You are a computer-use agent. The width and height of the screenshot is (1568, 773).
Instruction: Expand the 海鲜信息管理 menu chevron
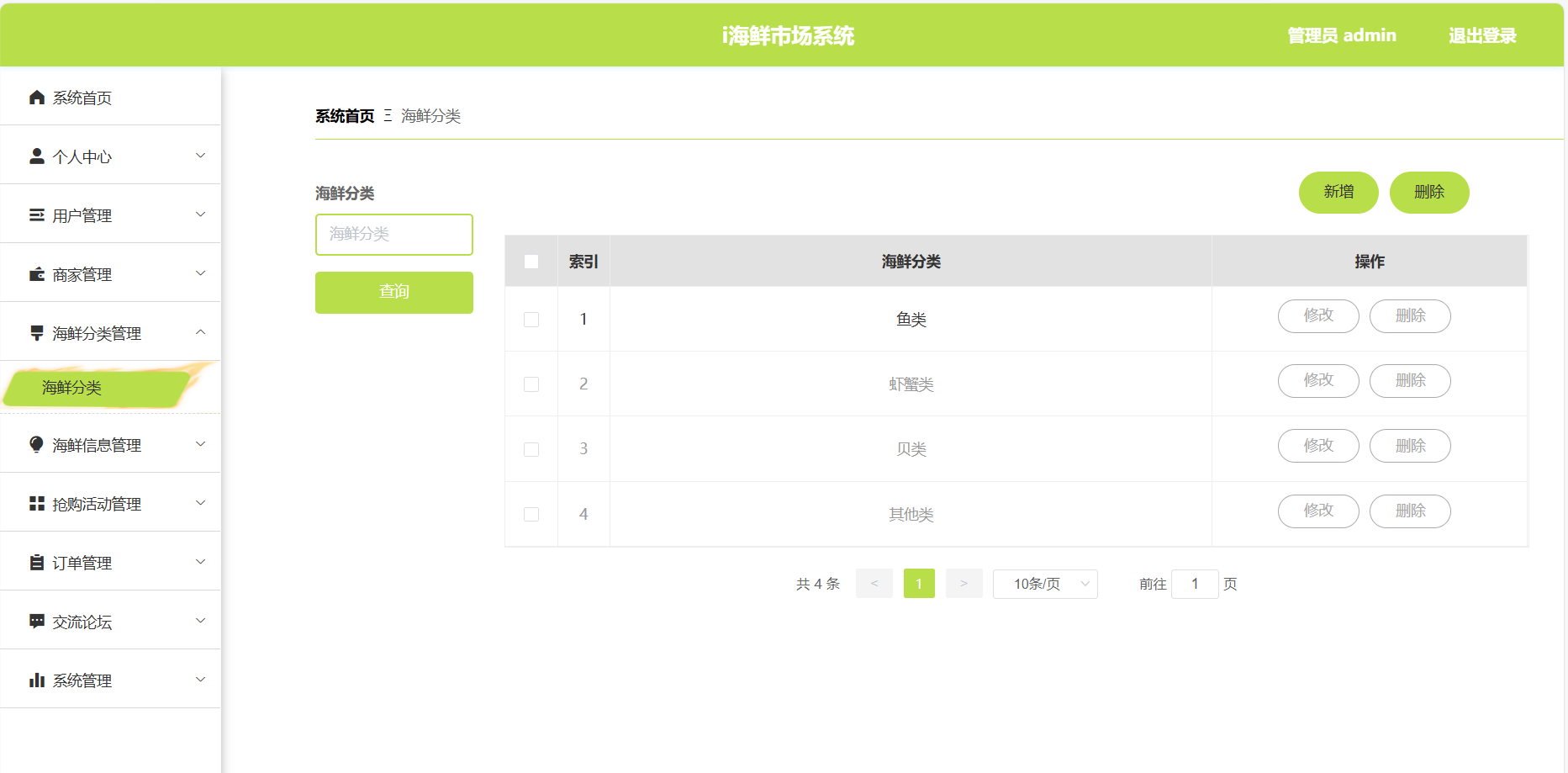[200, 444]
